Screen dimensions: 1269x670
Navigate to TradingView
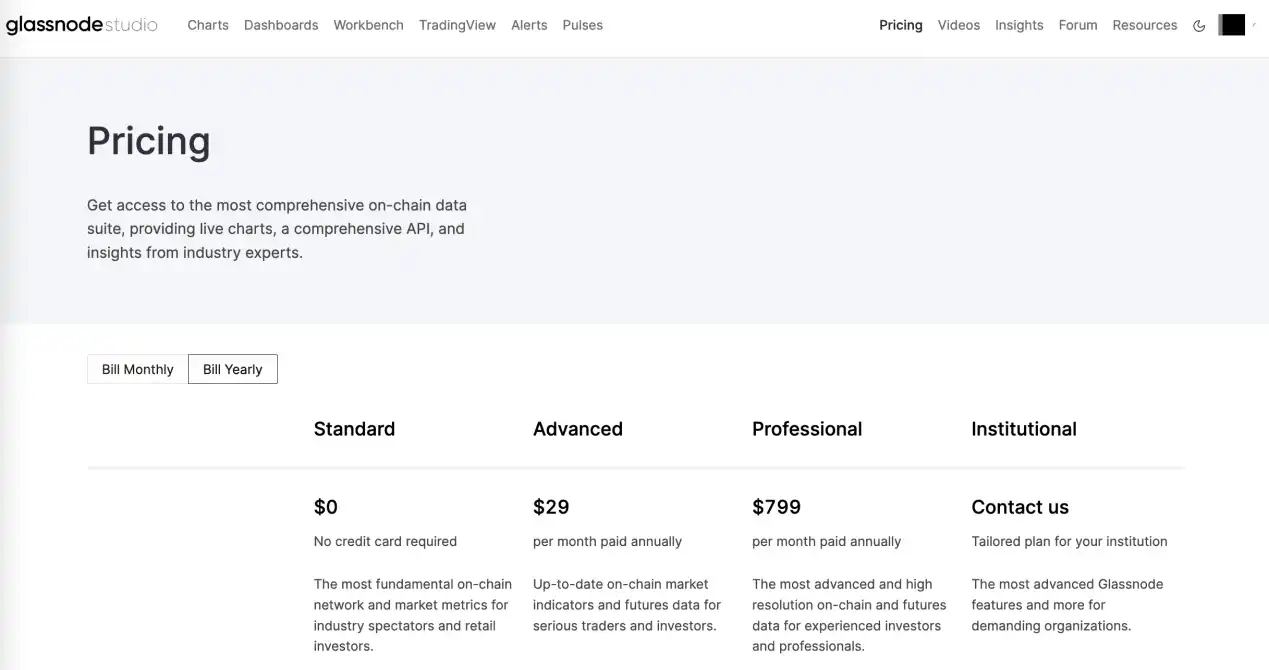click(x=457, y=25)
